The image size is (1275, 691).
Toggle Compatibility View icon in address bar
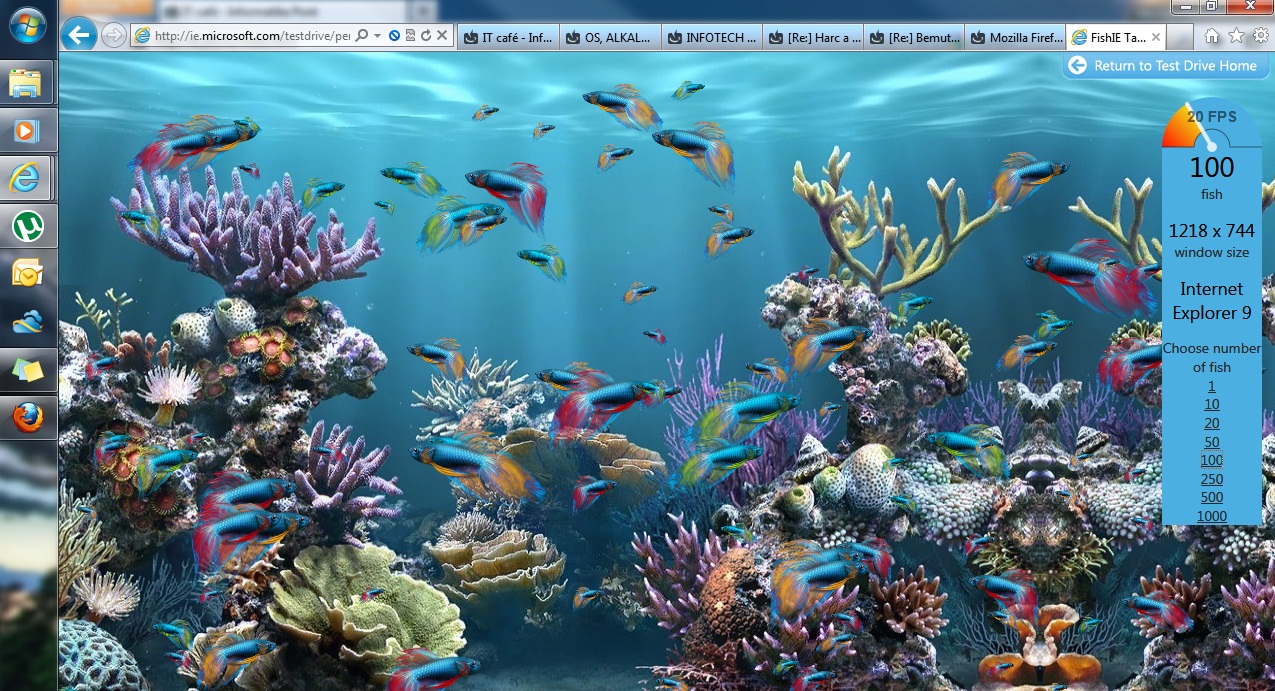(410, 36)
